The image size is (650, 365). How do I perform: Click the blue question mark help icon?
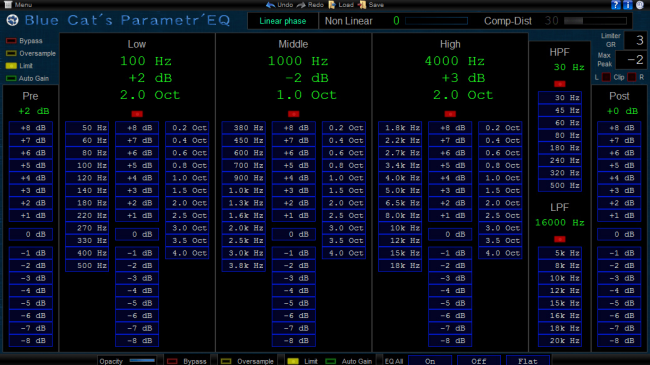coord(616,5)
